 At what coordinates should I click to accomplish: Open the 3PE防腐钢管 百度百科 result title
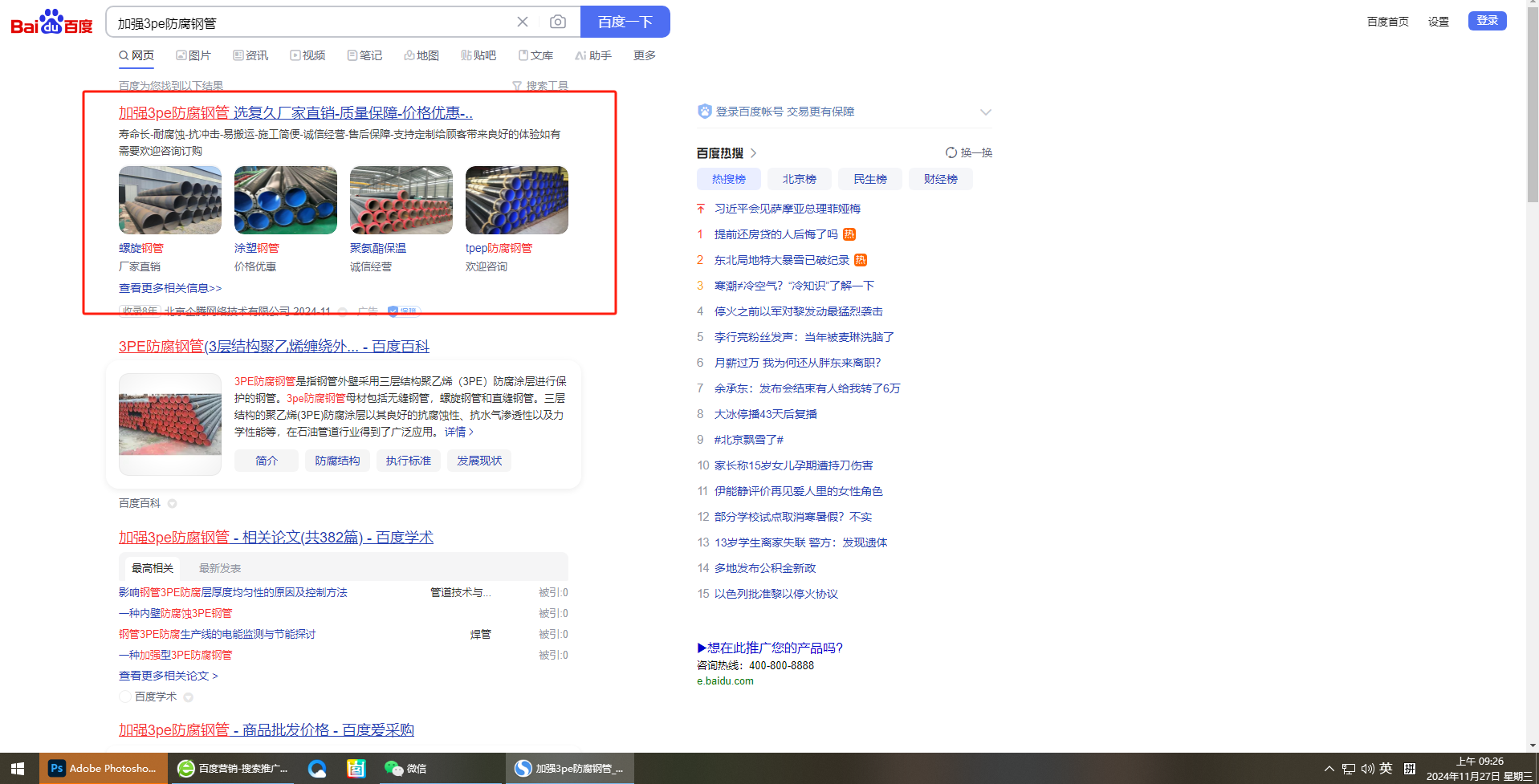(274, 347)
